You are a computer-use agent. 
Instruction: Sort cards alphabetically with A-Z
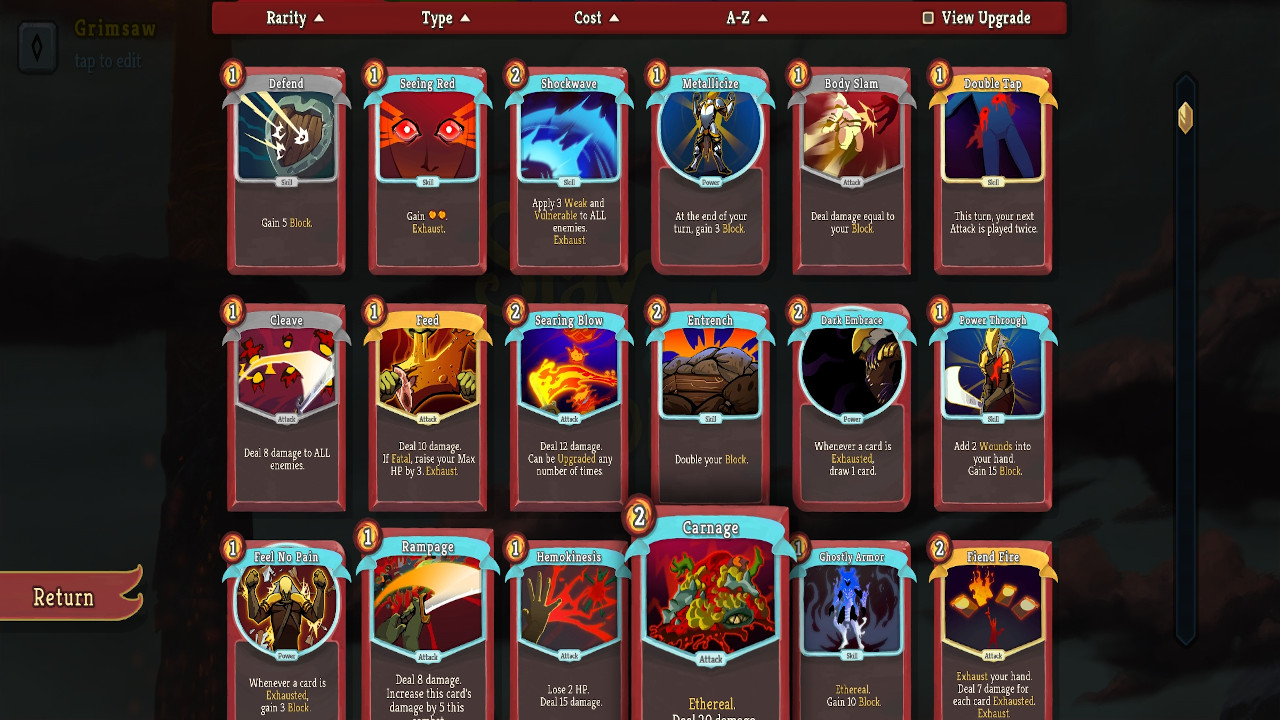click(x=747, y=18)
